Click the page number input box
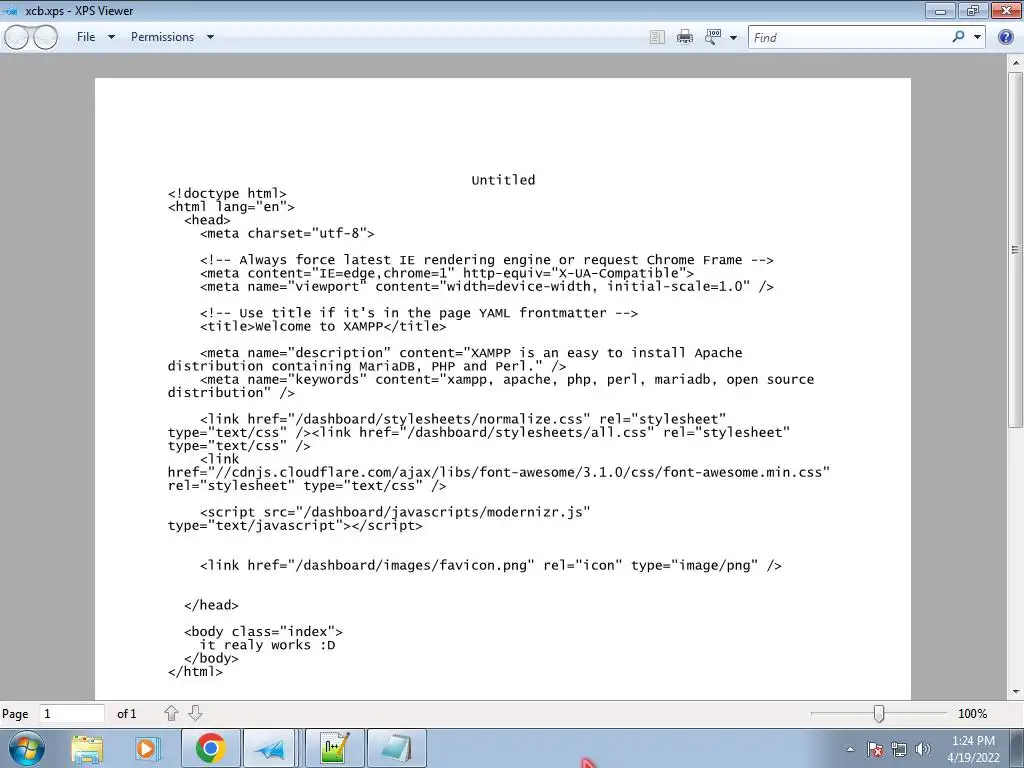The image size is (1024, 768). point(72,714)
